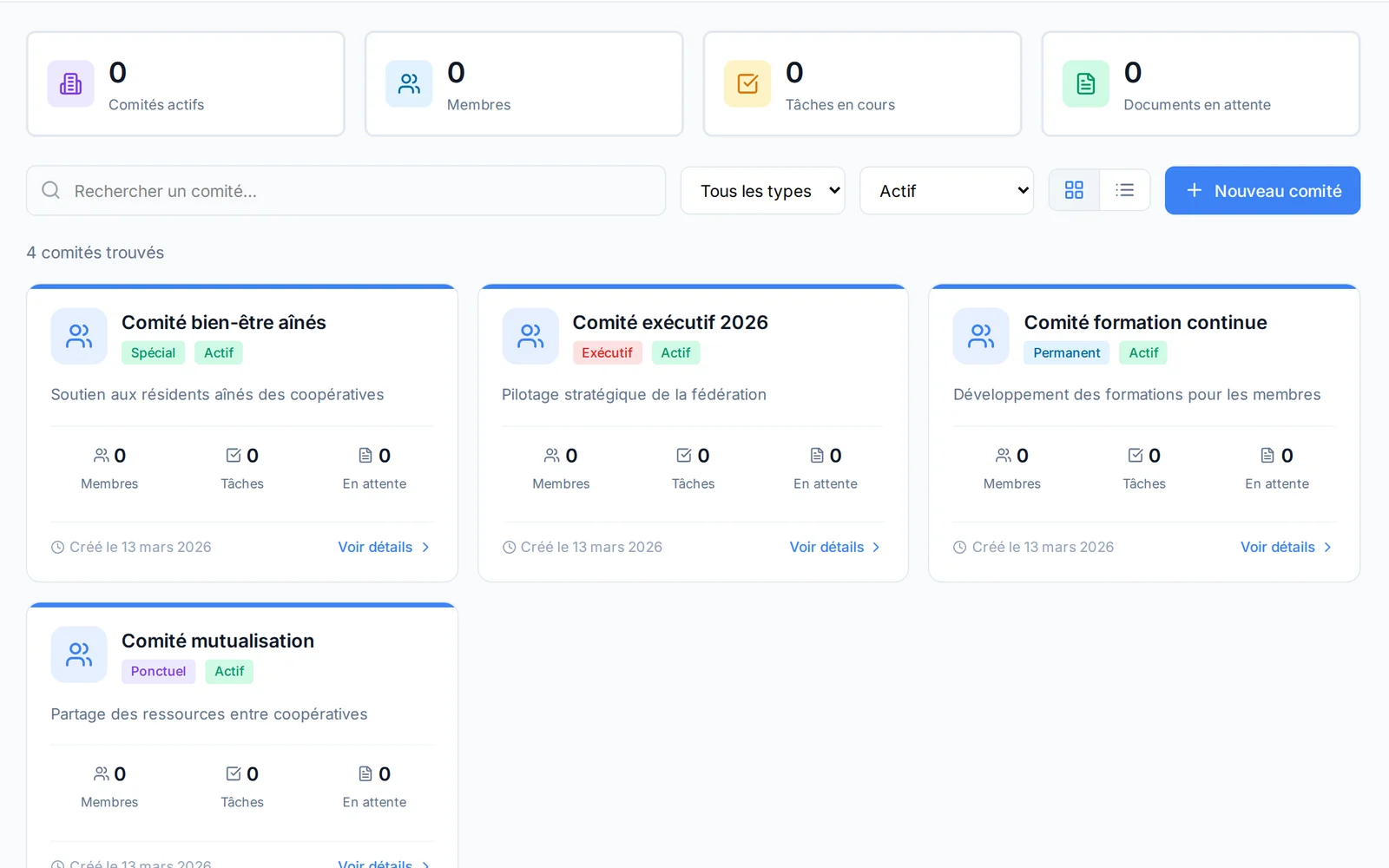Image resolution: width=1389 pixels, height=868 pixels.
Task: Click the yellow Tâches en cours checkmark icon
Action: click(x=747, y=84)
